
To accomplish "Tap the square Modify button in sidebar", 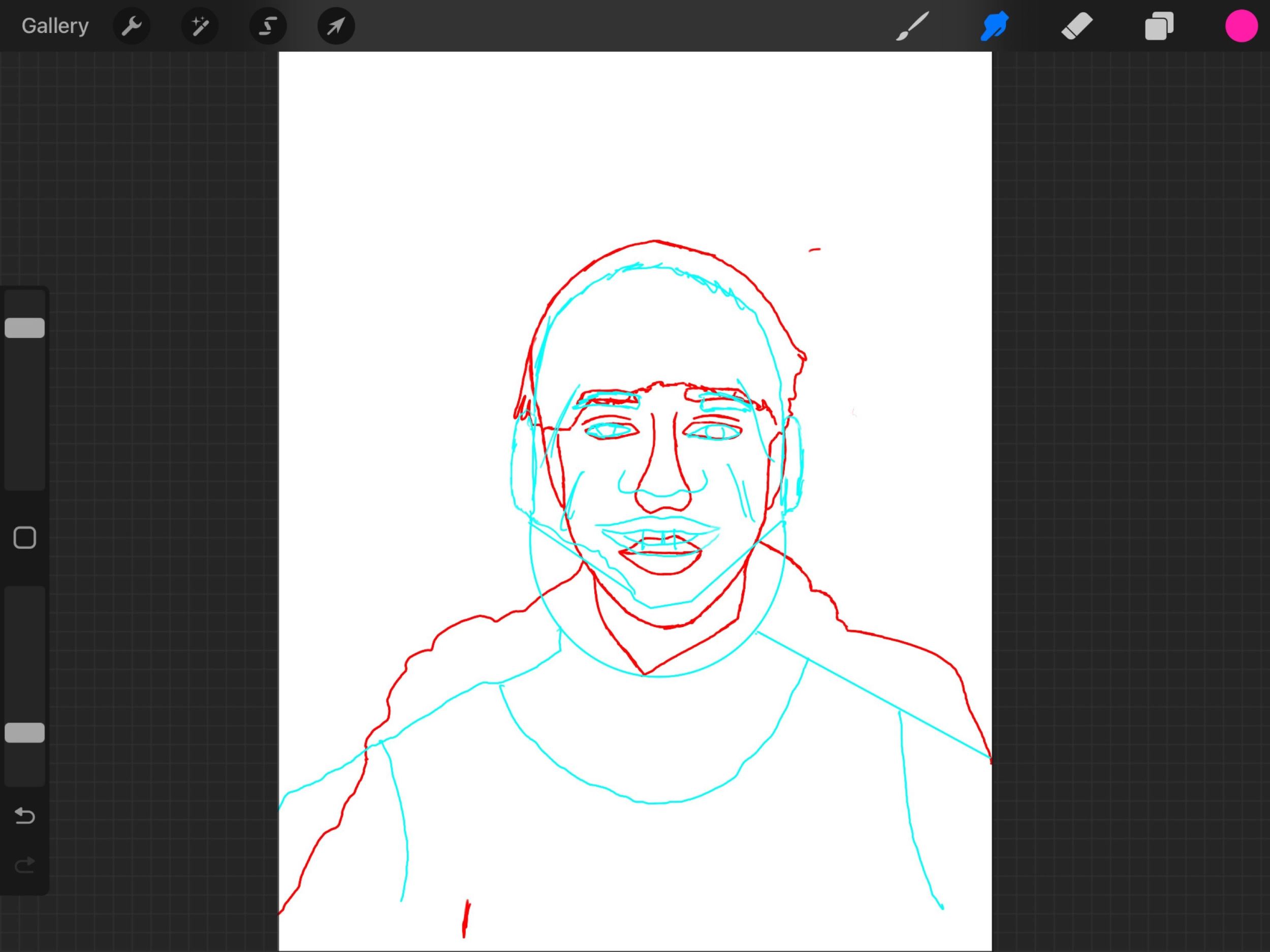I will pyautogui.click(x=25, y=538).
